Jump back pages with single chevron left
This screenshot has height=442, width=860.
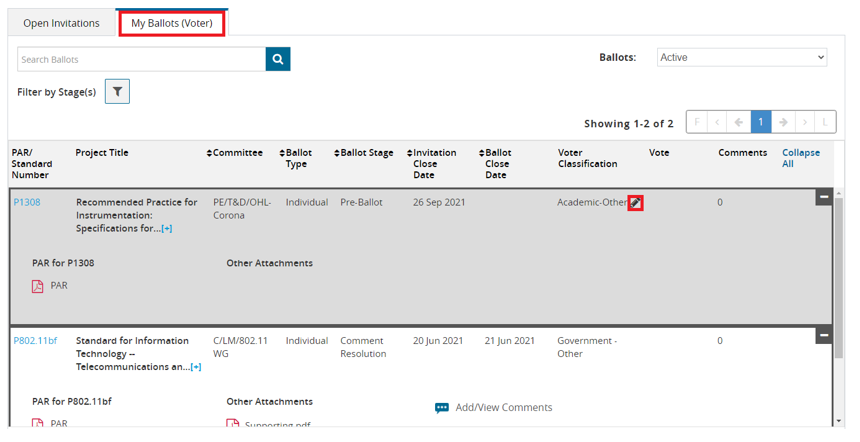[717, 122]
